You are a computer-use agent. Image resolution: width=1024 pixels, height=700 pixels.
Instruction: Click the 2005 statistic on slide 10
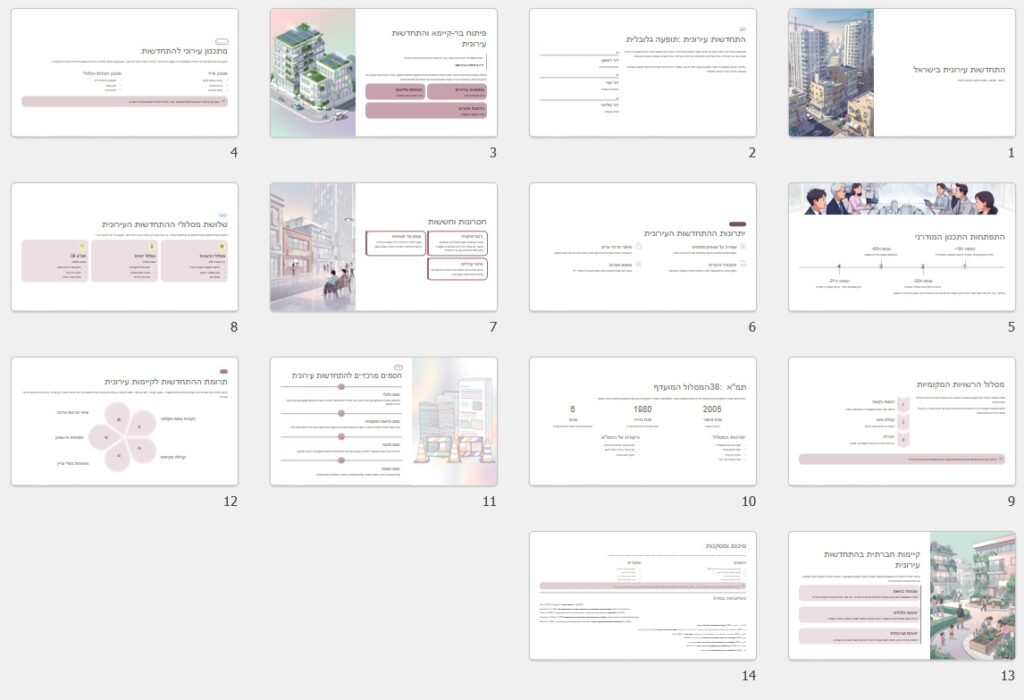tap(712, 409)
